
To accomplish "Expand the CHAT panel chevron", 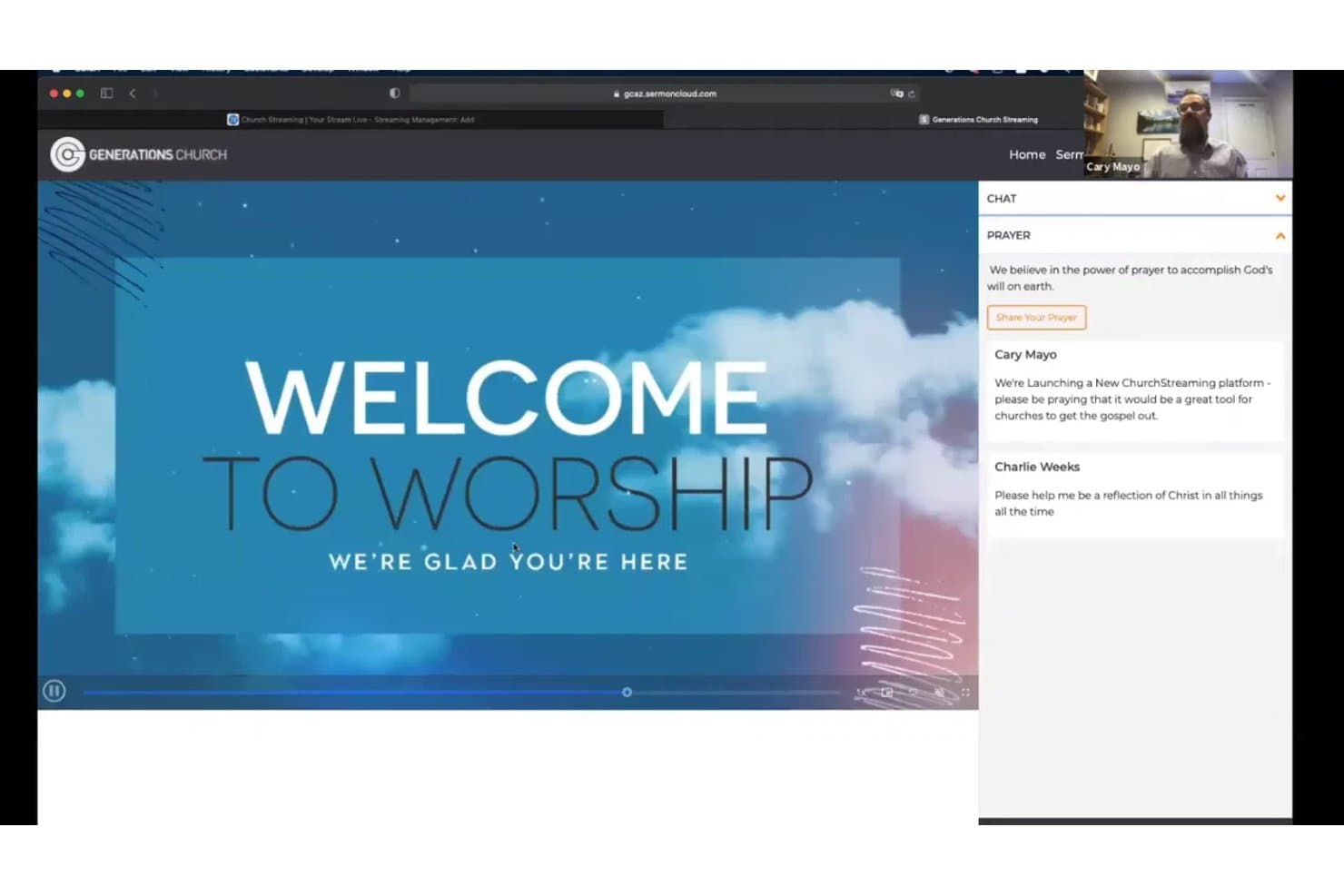I will (1280, 198).
